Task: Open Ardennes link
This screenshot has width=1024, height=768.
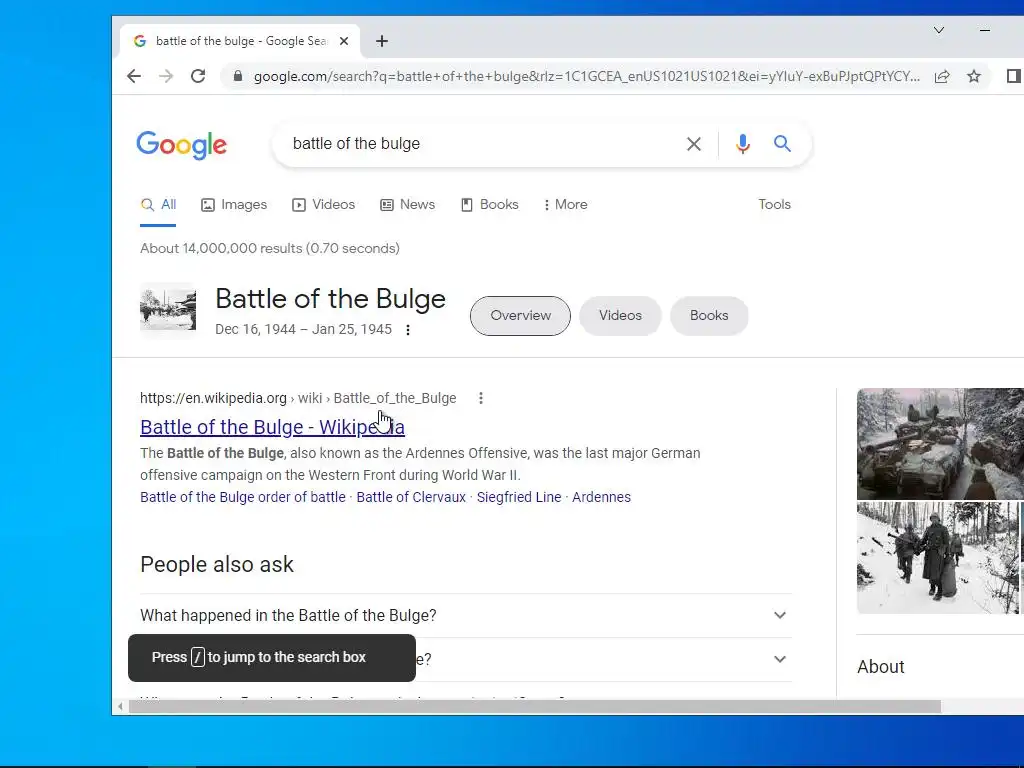Action: pyautogui.click(x=601, y=497)
